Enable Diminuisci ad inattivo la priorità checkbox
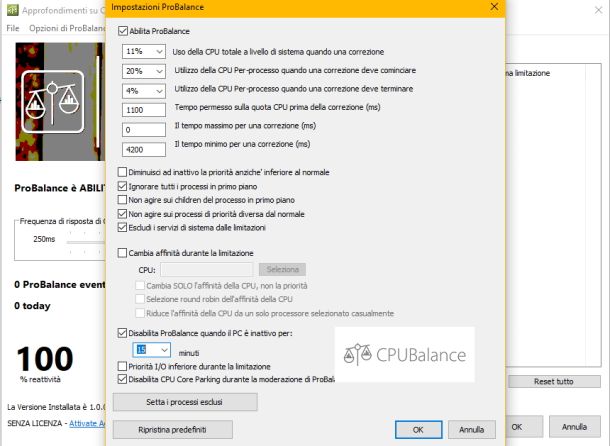 click(x=122, y=172)
